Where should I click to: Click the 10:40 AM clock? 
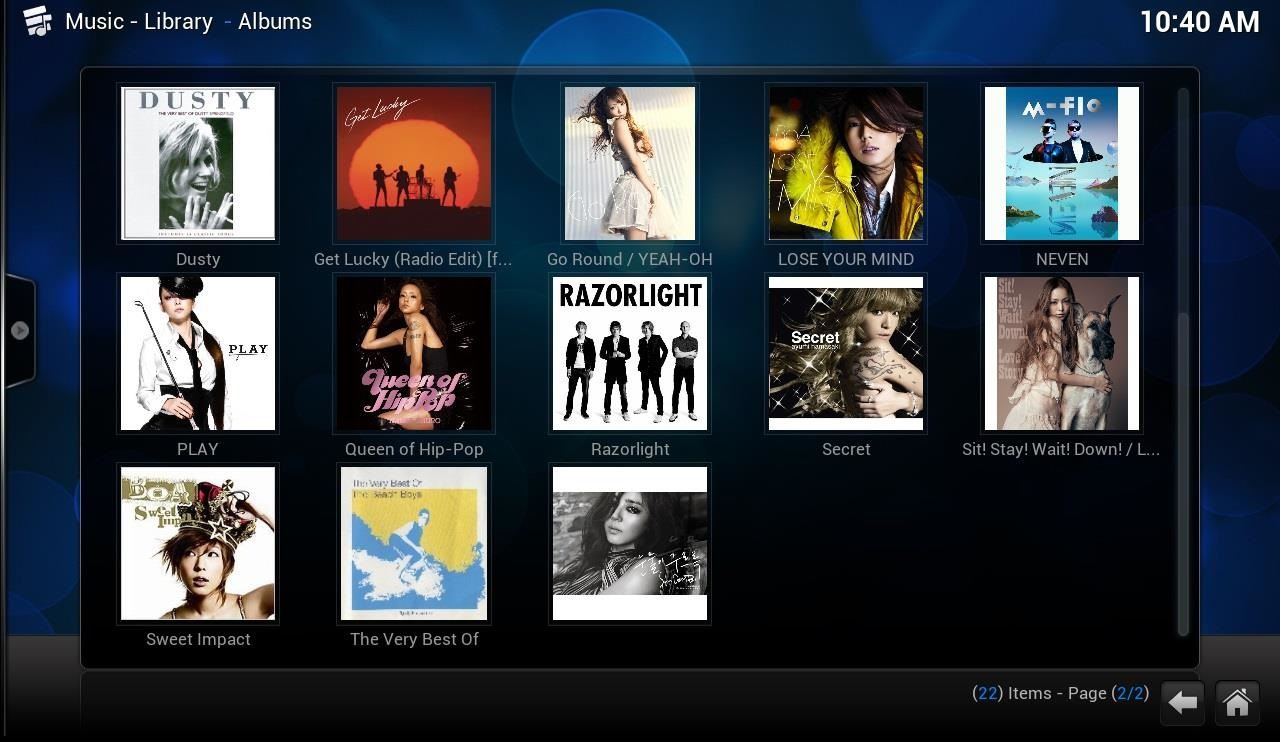(1200, 22)
